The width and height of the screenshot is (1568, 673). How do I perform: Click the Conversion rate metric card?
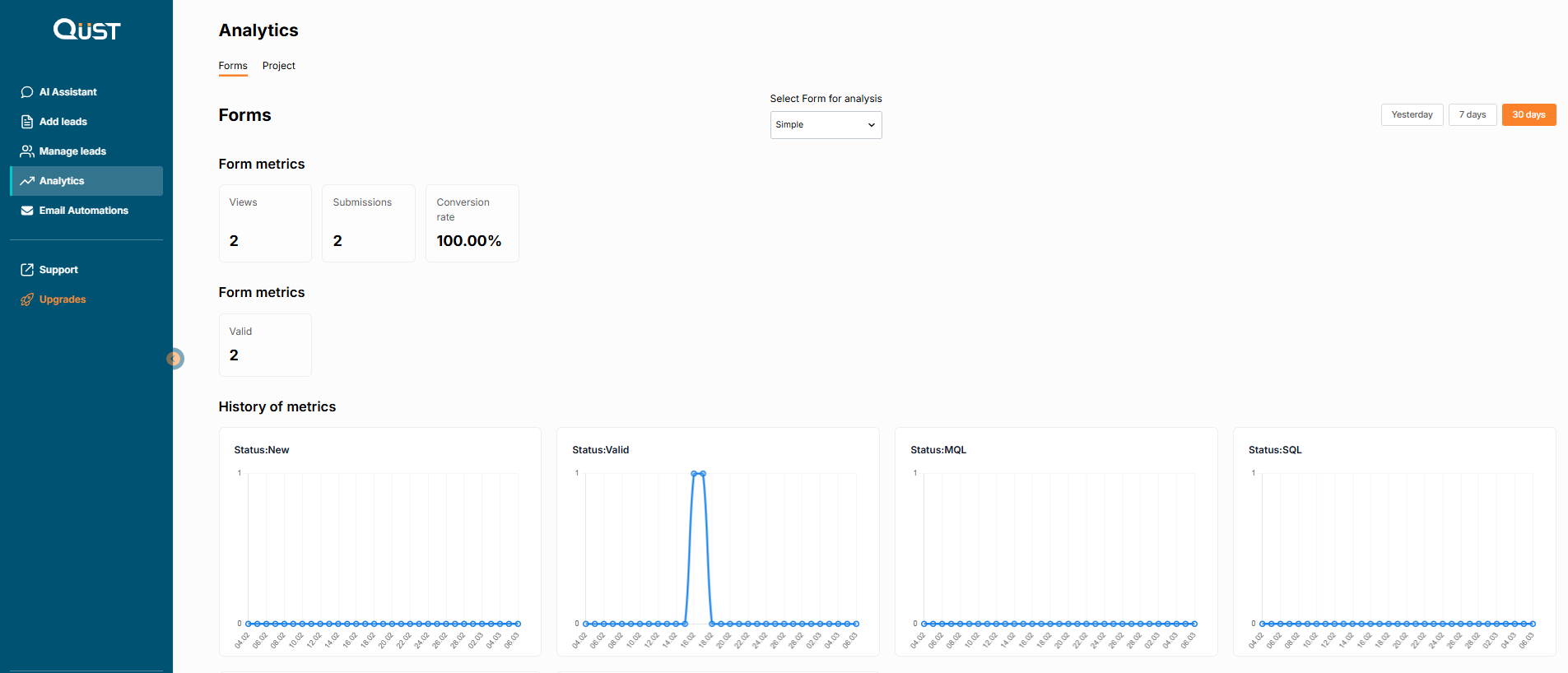pyautogui.click(x=472, y=223)
